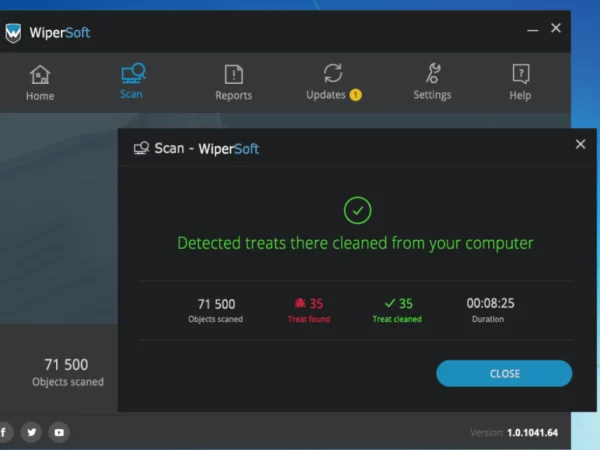Image resolution: width=600 pixels, height=450 pixels.
Task: Click the WiperSoft shield logo
Action: pyautogui.click(x=13, y=33)
